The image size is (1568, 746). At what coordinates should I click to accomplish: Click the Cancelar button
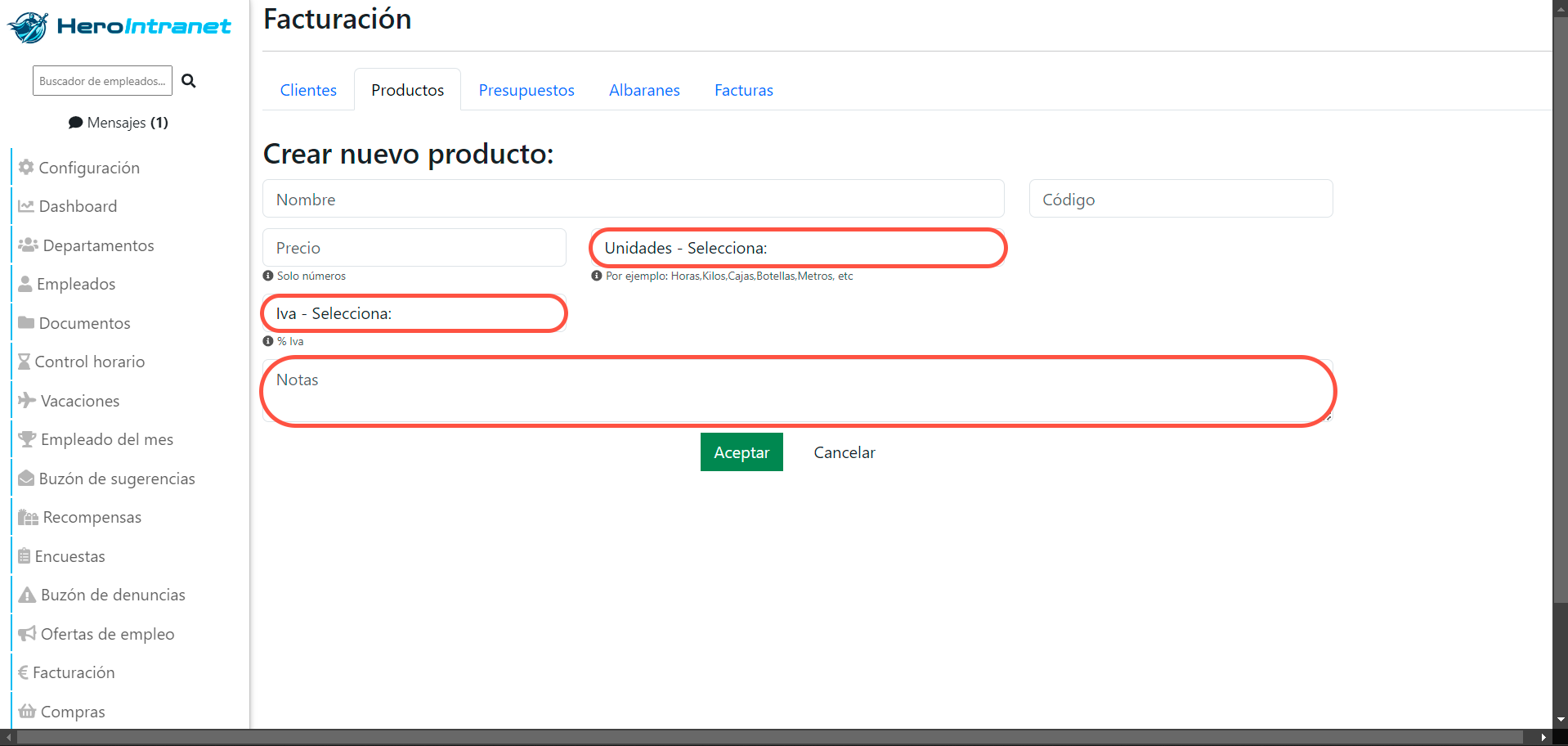click(844, 452)
